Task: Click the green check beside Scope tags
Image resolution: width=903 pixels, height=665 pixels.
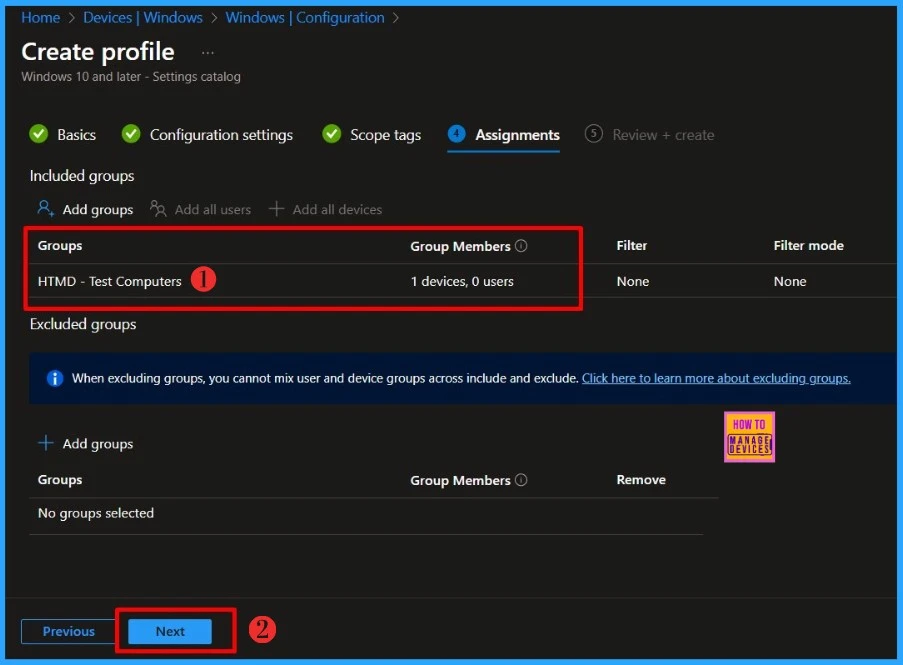Action: pos(331,134)
